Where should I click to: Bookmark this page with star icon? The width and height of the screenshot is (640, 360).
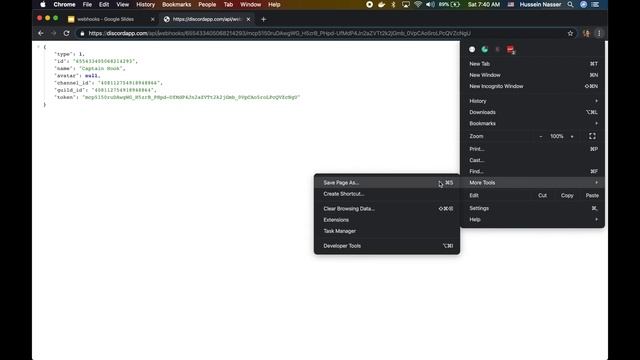[570, 33]
